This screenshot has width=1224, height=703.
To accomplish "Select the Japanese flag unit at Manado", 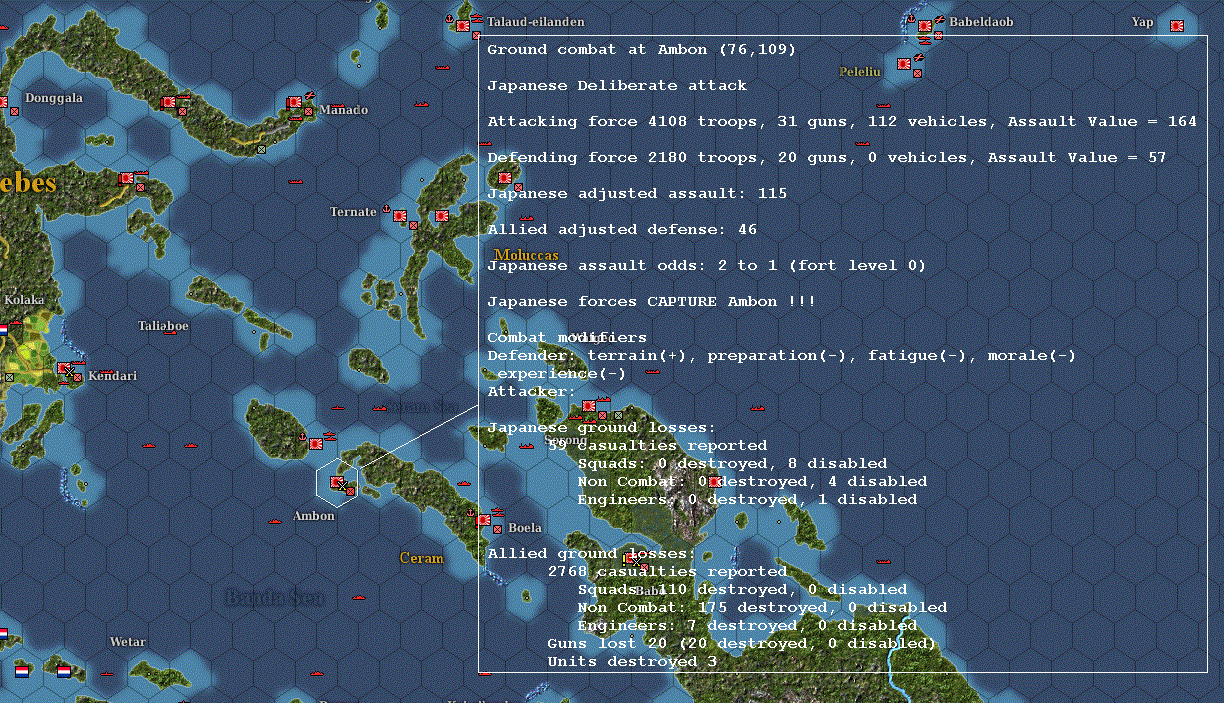I will [x=295, y=103].
